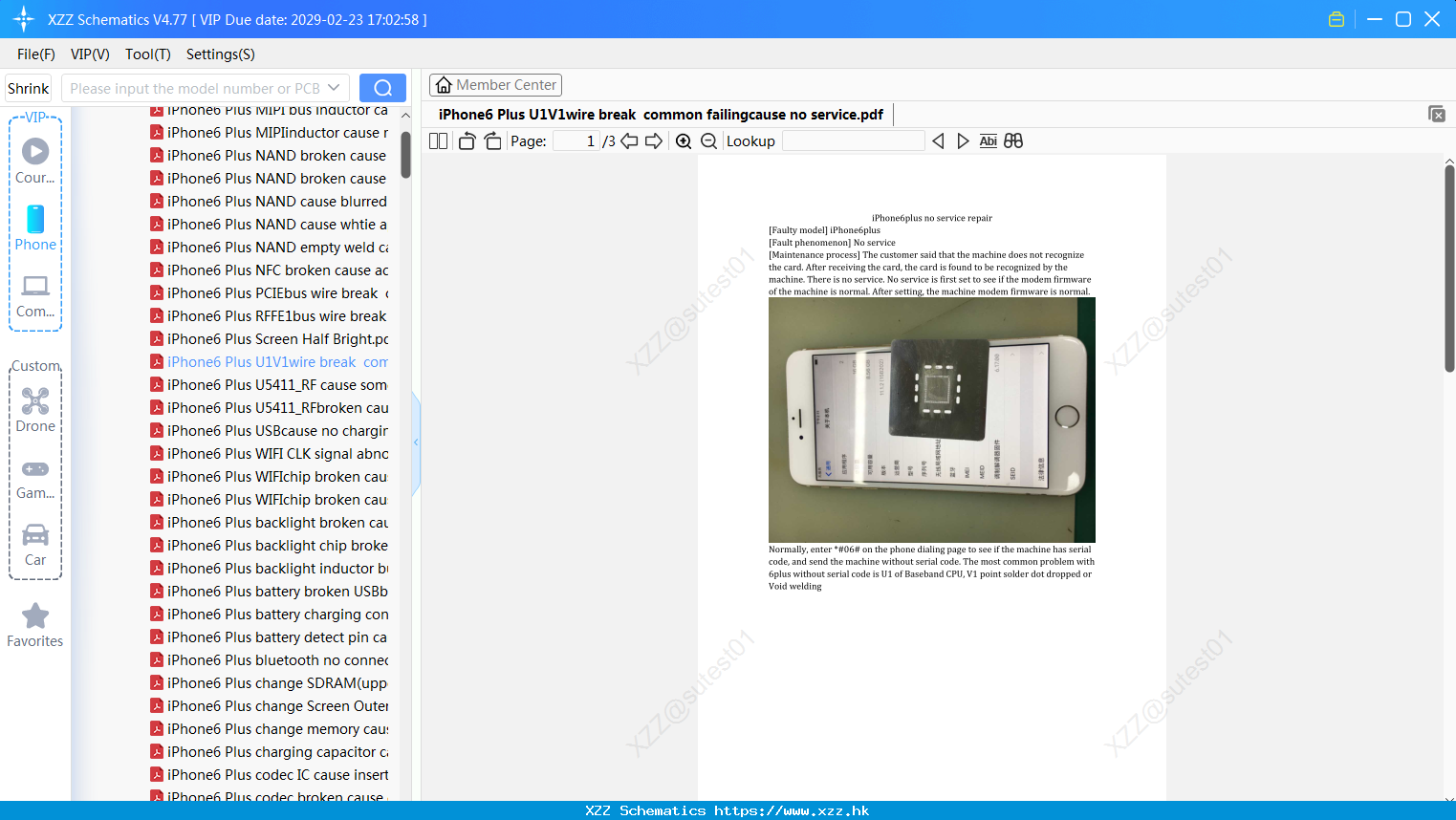Rotate page counterclockwise
1456x820 pixels.
click(467, 141)
